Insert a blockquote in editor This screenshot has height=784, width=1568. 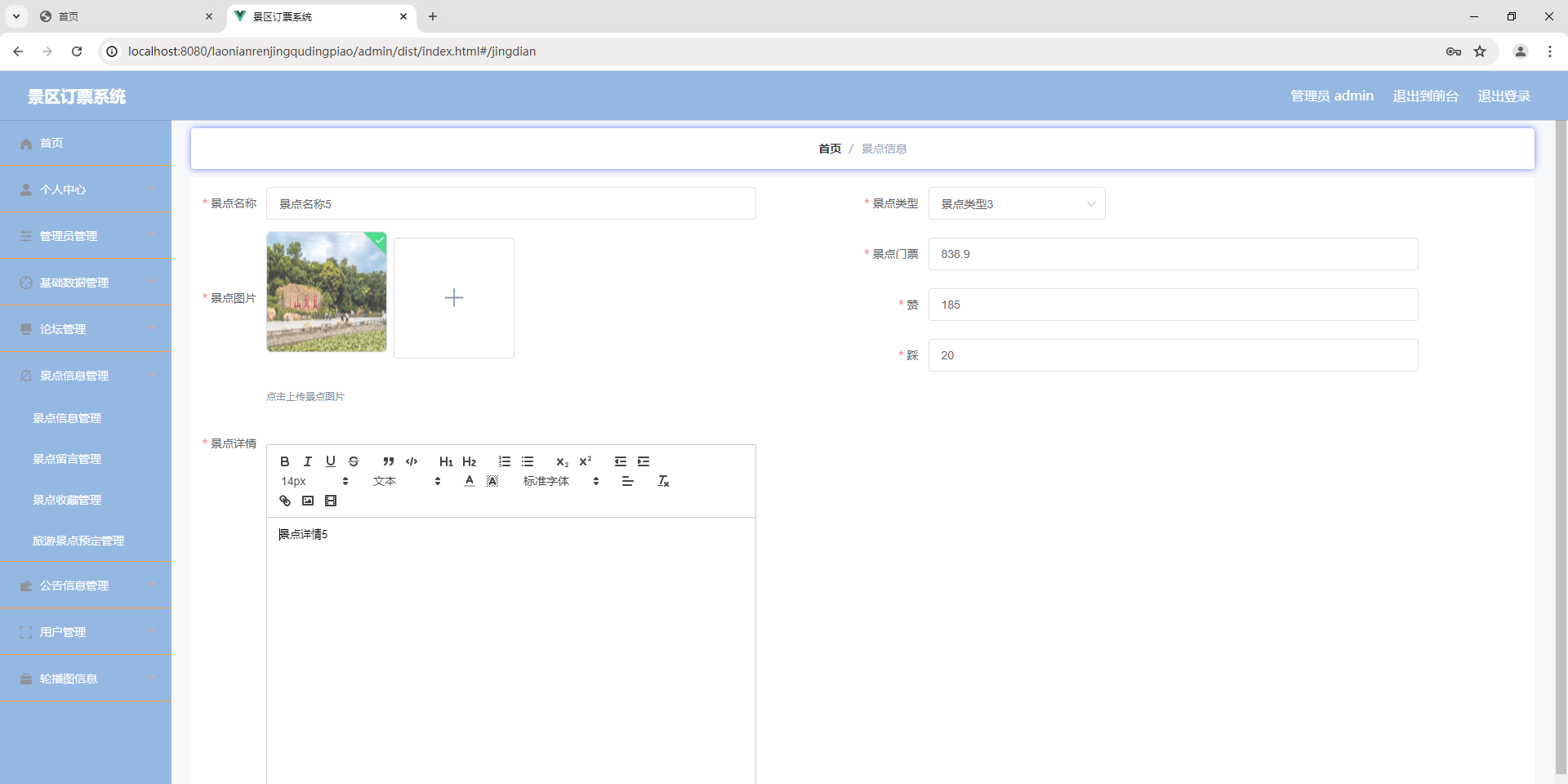click(389, 461)
